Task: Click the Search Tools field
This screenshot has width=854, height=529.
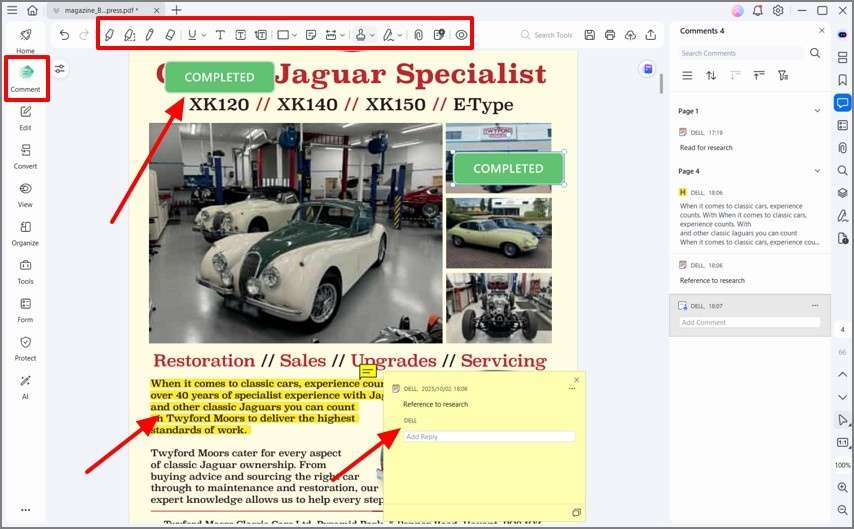Action: coord(547,35)
